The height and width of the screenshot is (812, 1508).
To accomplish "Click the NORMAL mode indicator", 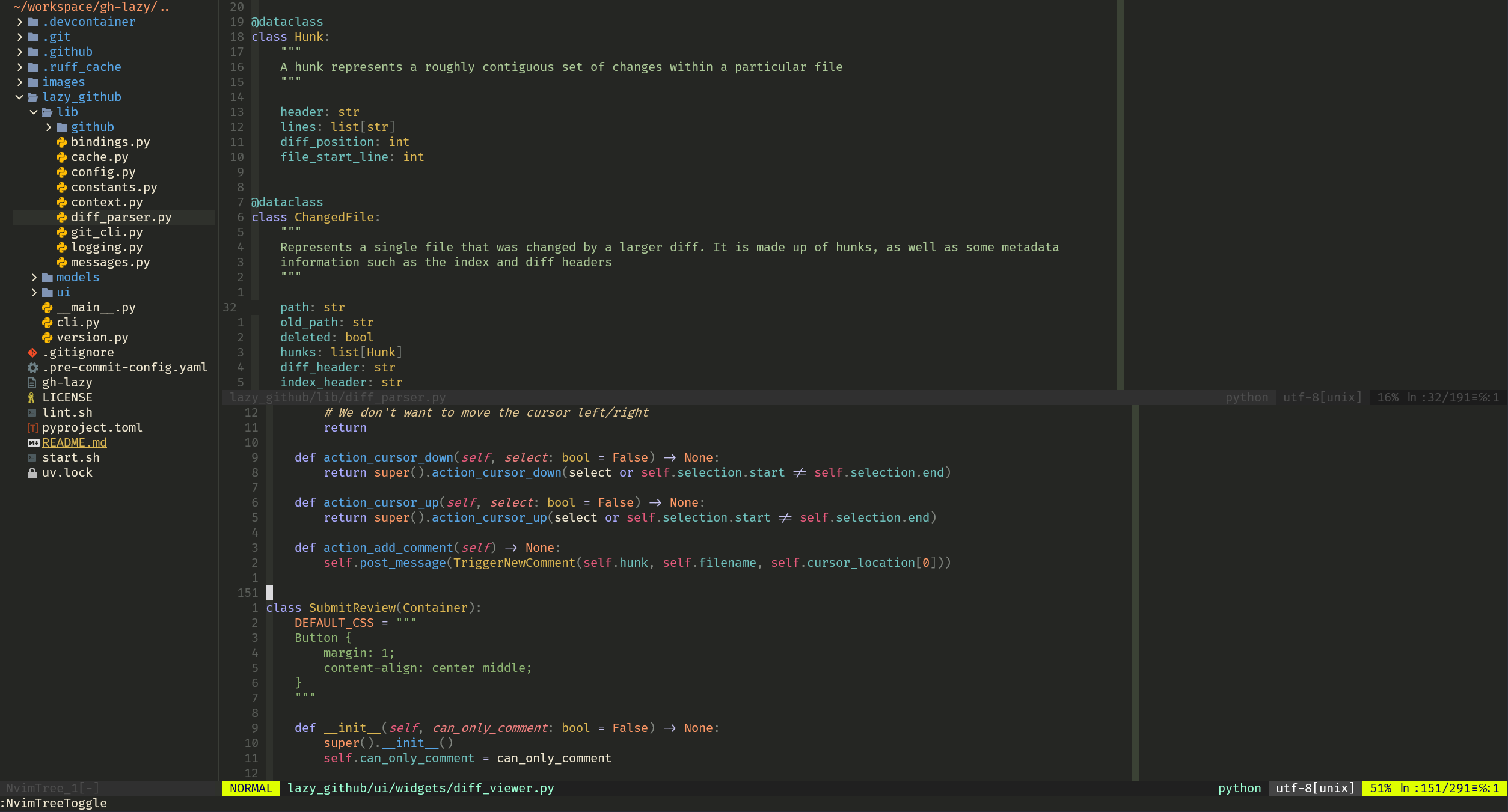I will (251, 788).
